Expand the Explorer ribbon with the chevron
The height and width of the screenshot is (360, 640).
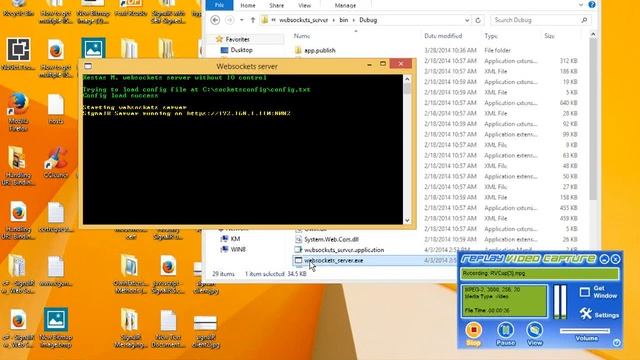[x=581, y=5]
